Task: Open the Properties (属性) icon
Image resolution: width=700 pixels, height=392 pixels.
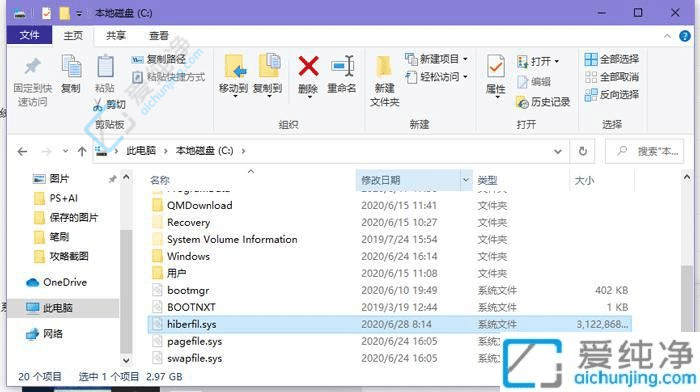Action: (x=496, y=67)
